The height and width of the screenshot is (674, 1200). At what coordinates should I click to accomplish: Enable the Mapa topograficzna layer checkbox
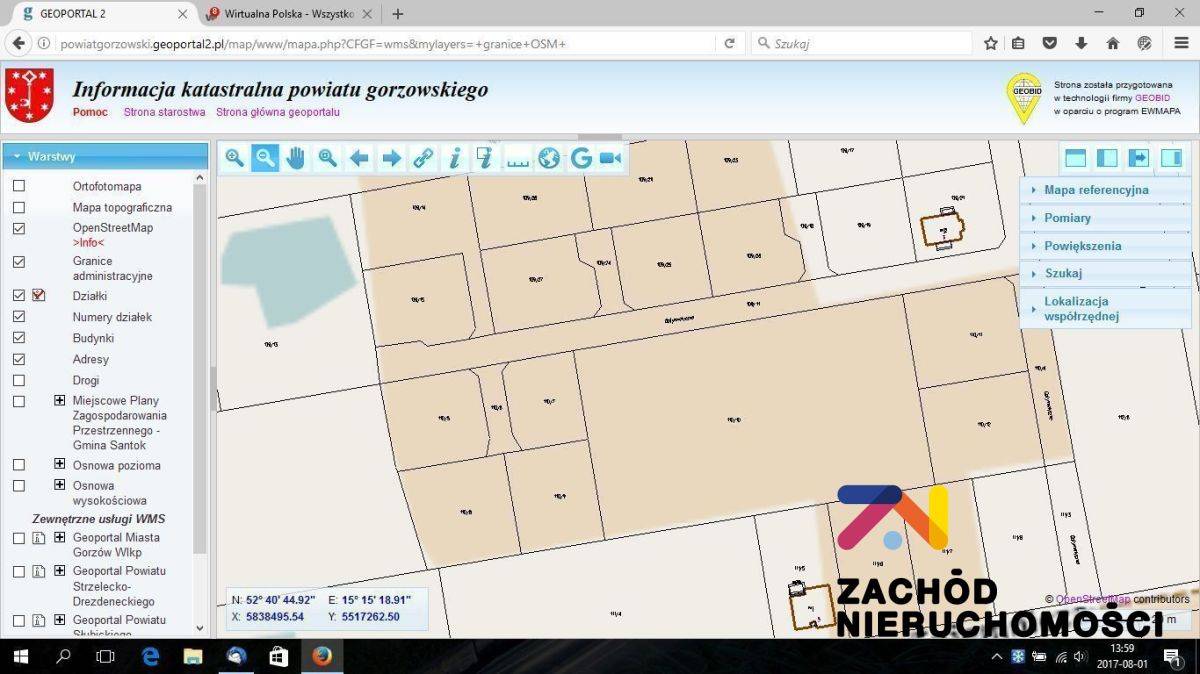click(19, 207)
